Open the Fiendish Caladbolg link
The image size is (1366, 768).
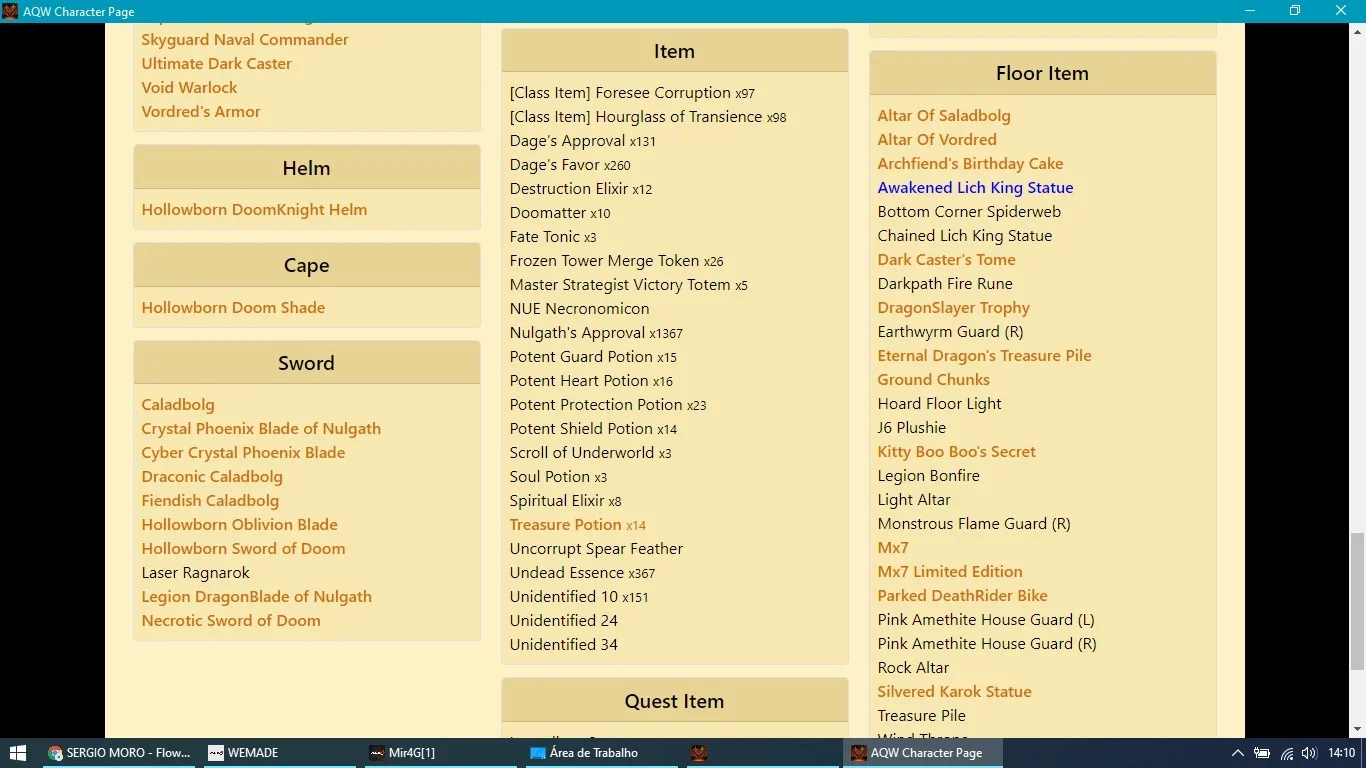point(210,501)
